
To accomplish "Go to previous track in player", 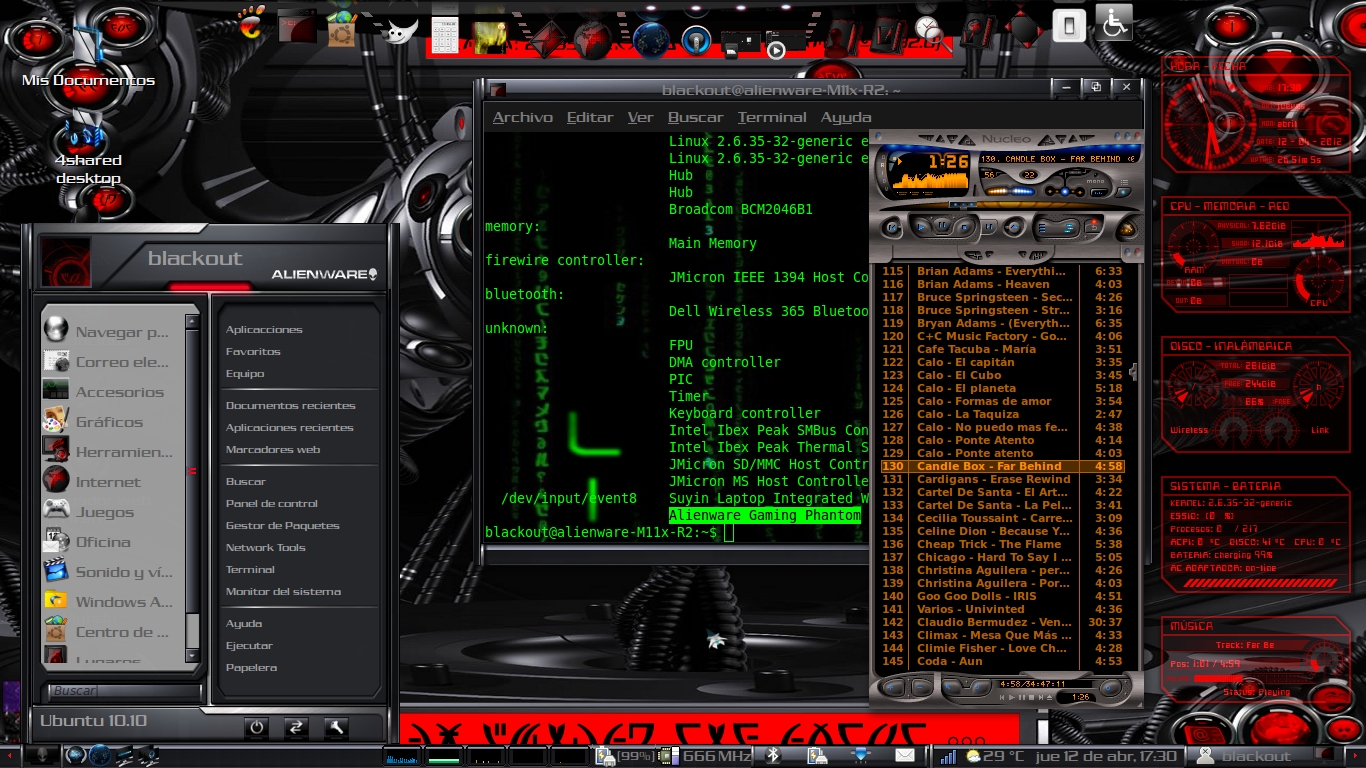I will [892, 227].
